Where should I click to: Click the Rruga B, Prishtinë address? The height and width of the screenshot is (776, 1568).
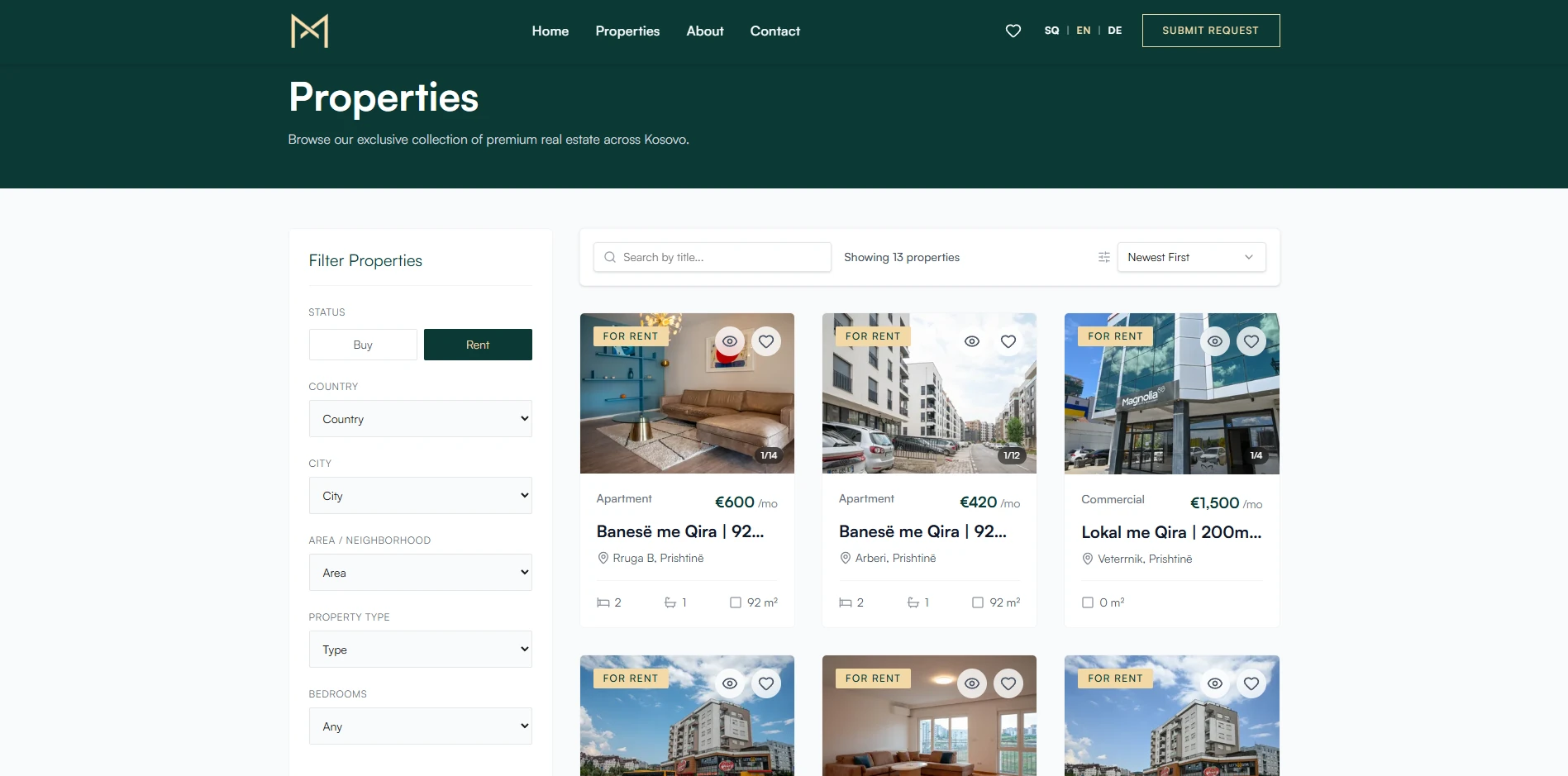pyautogui.click(x=658, y=559)
